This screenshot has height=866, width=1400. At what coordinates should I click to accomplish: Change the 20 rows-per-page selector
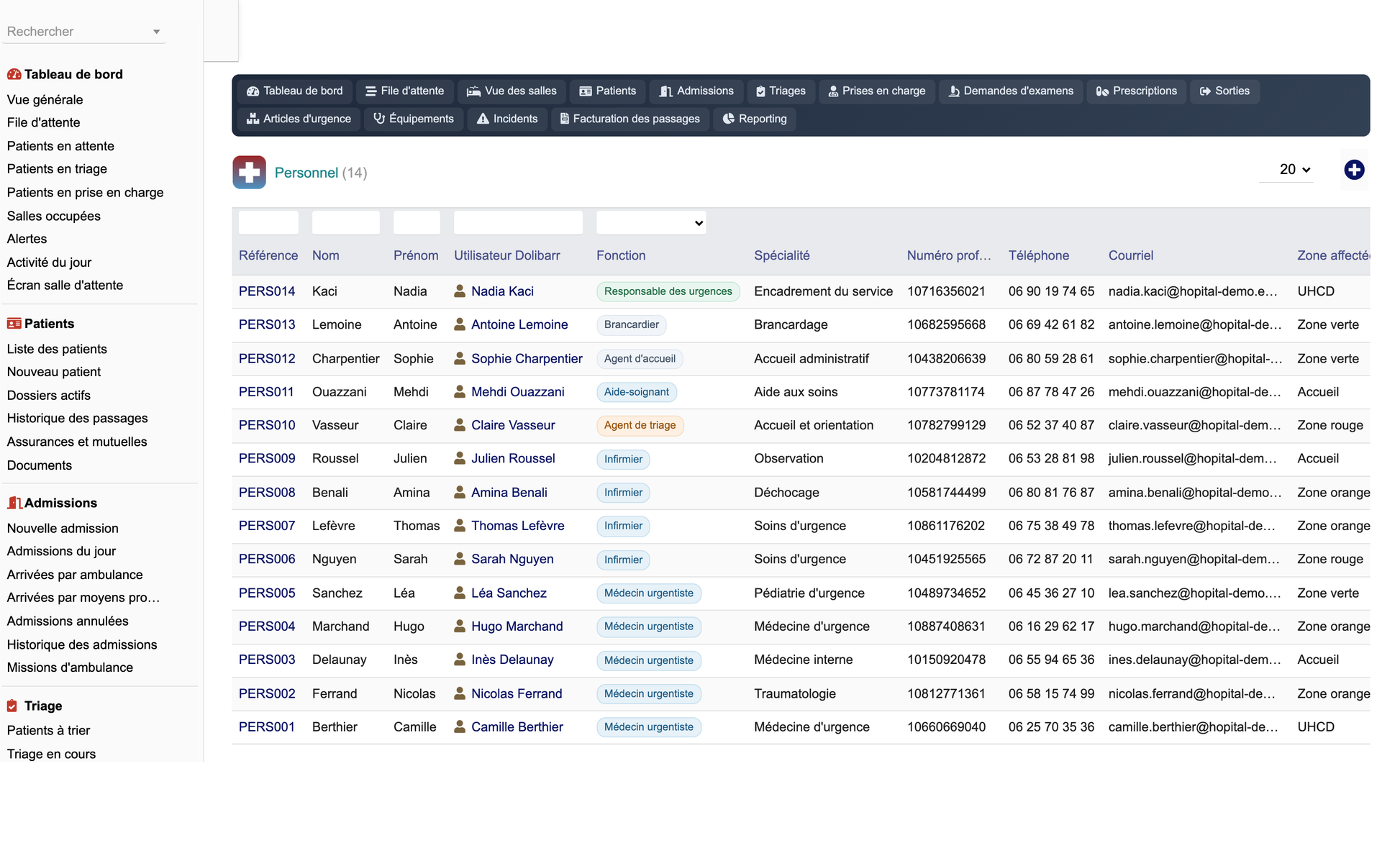point(1294,170)
